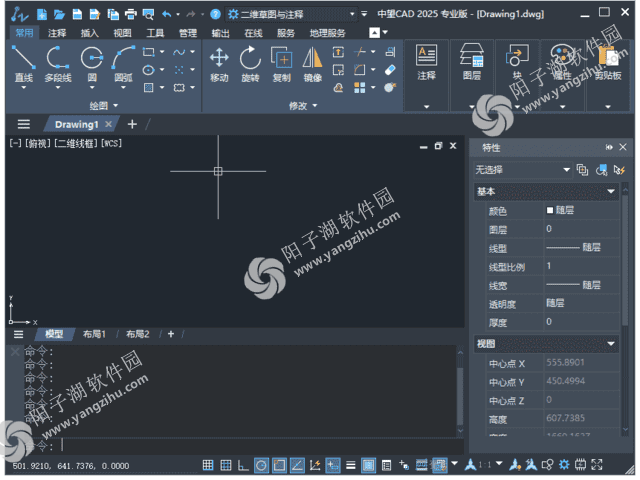
Task: Click the Revision cloud tool icon
Action: pyautogui.click(x=179, y=87)
